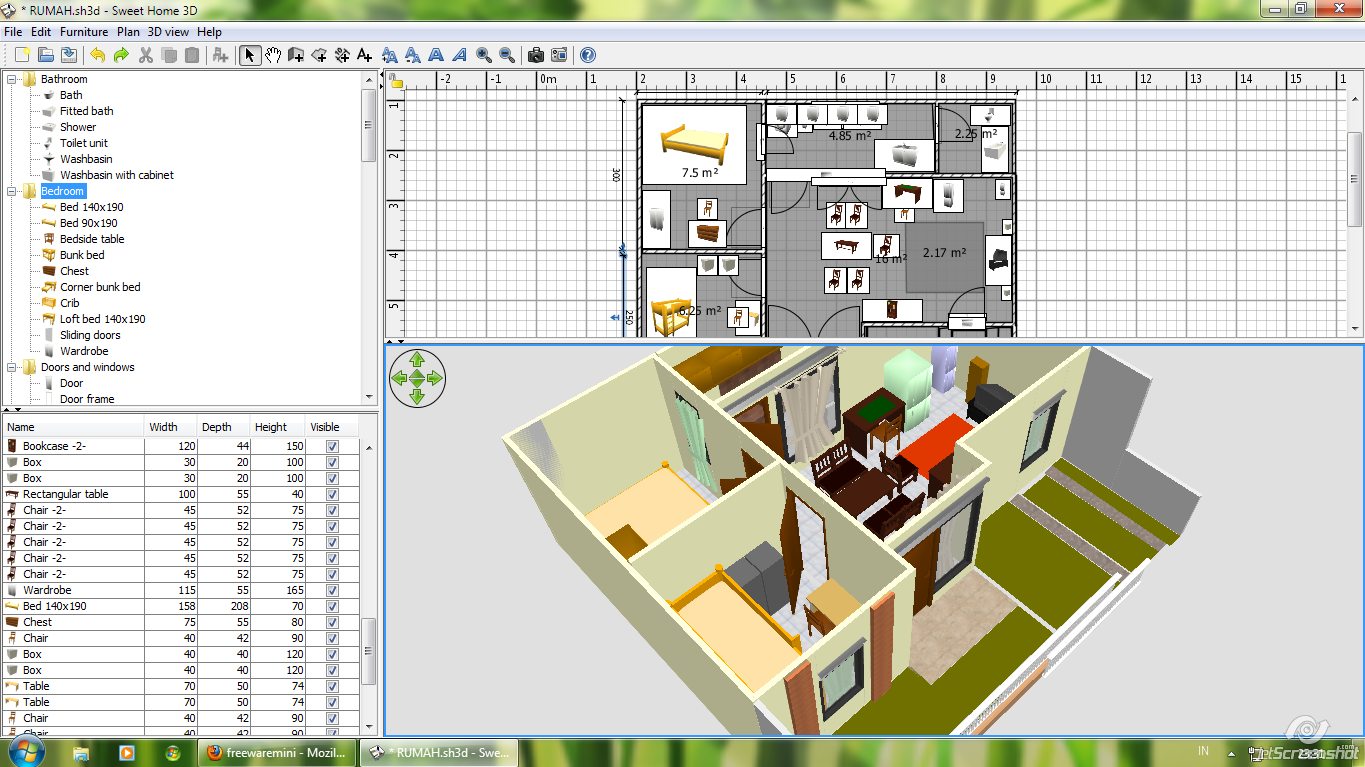Uncheck Visible for Rectangular table

[332, 494]
